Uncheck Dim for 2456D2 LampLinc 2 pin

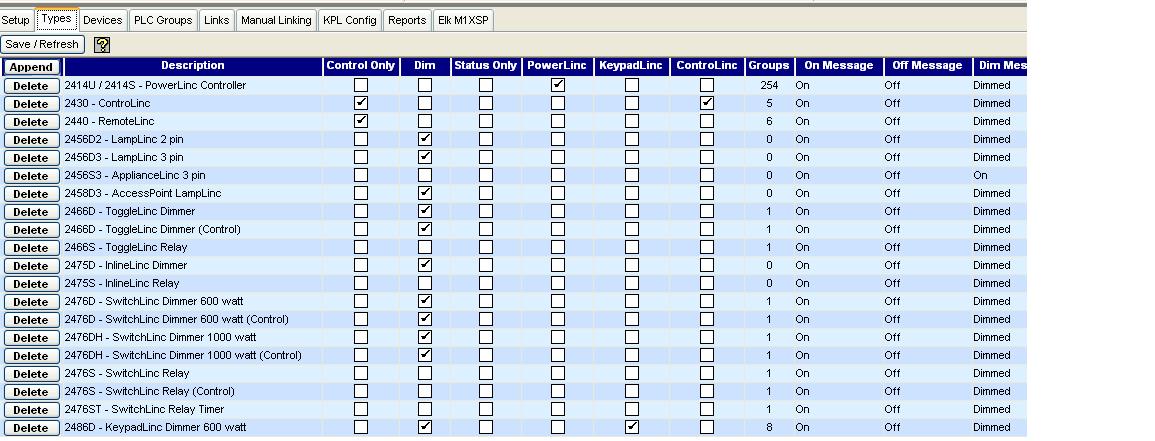pyautogui.click(x=425, y=138)
